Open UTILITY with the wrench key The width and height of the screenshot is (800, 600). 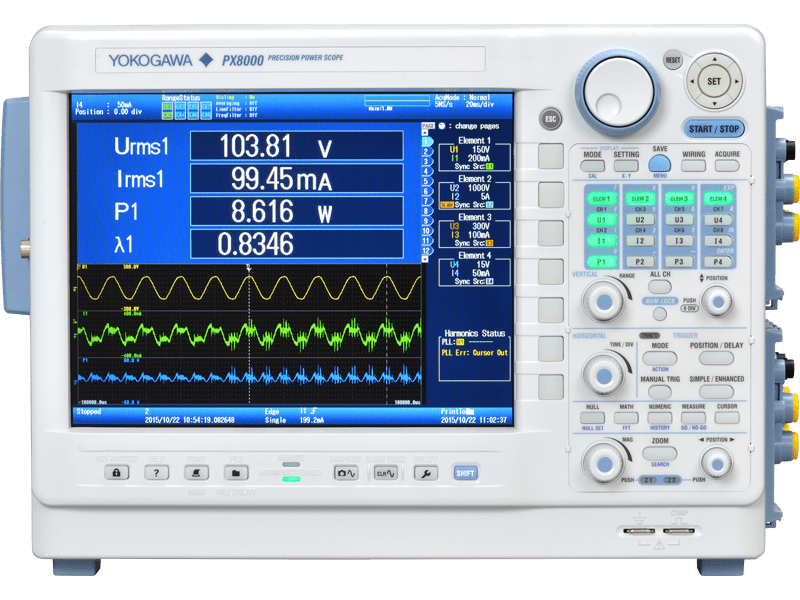click(426, 473)
